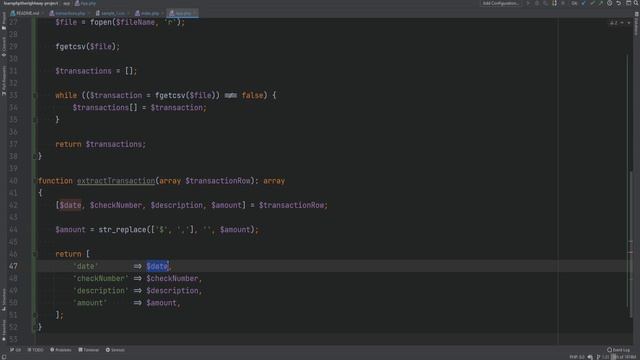
Task: Open the Favorites side panel
Action: click(x=4, y=330)
